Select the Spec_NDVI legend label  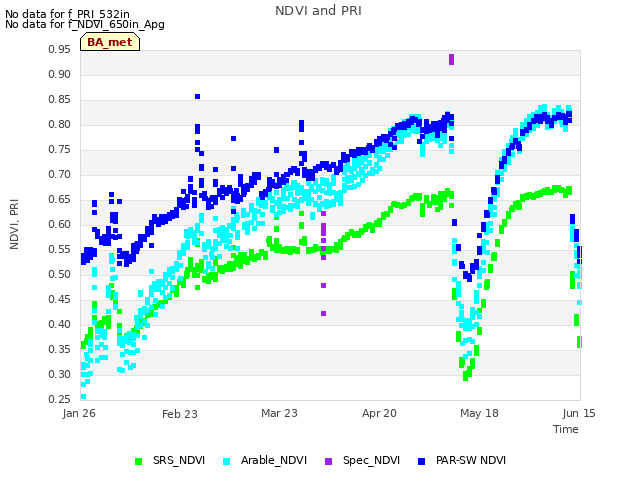coord(371,460)
